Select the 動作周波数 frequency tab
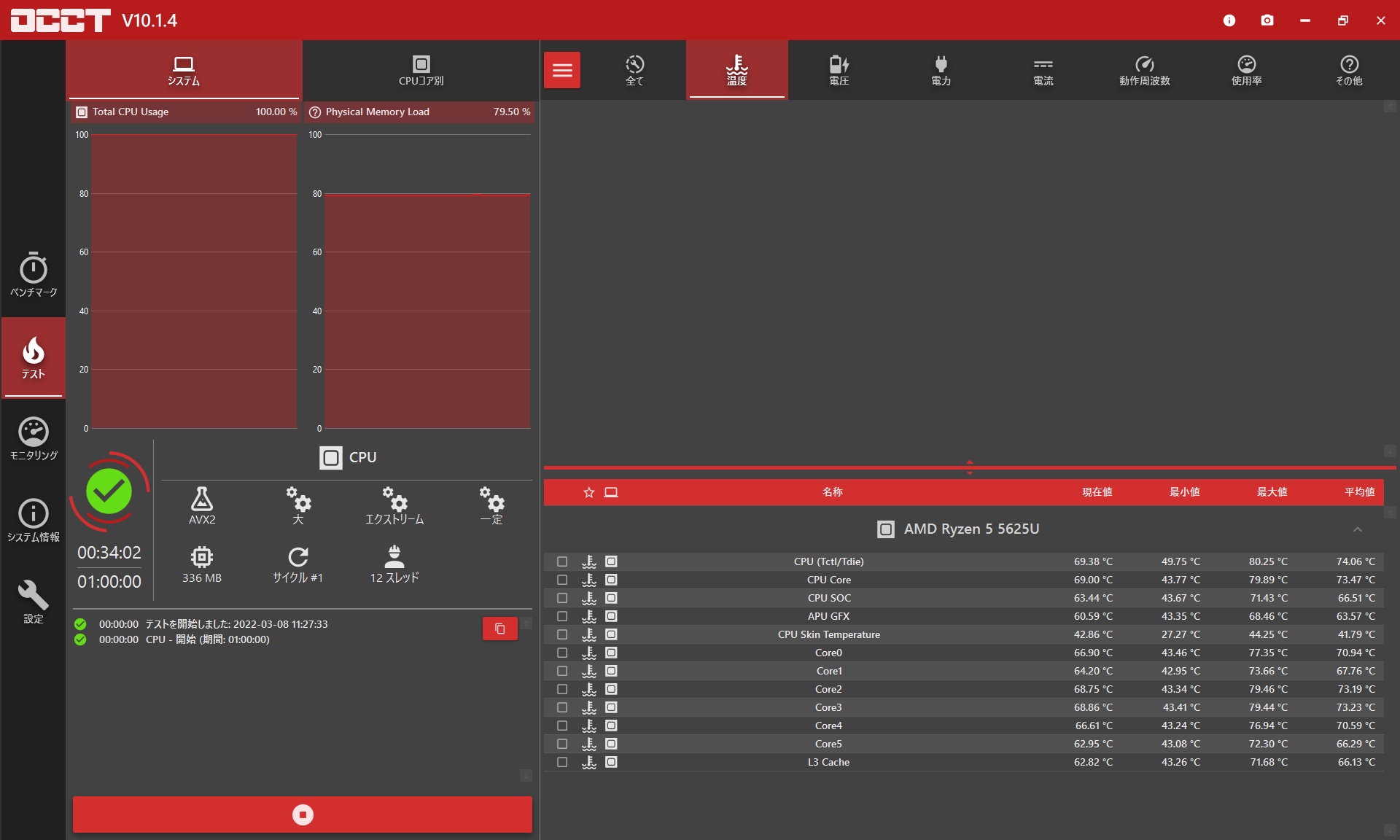Screen dimensions: 1400x840 (1145, 70)
